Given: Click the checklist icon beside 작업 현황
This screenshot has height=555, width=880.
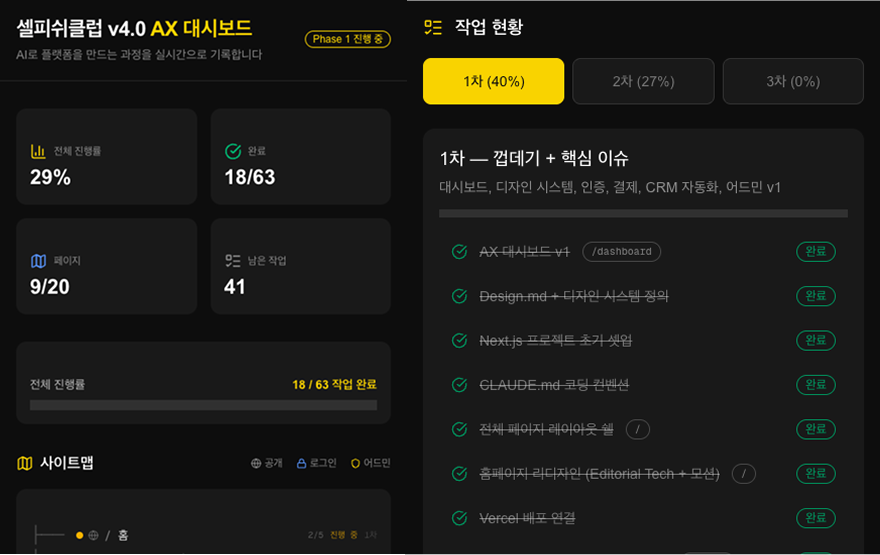Looking at the screenshot, I should (433, 27).
